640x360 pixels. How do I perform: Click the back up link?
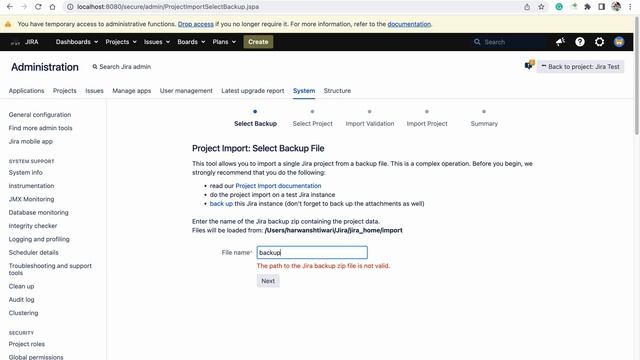point(221,203)
